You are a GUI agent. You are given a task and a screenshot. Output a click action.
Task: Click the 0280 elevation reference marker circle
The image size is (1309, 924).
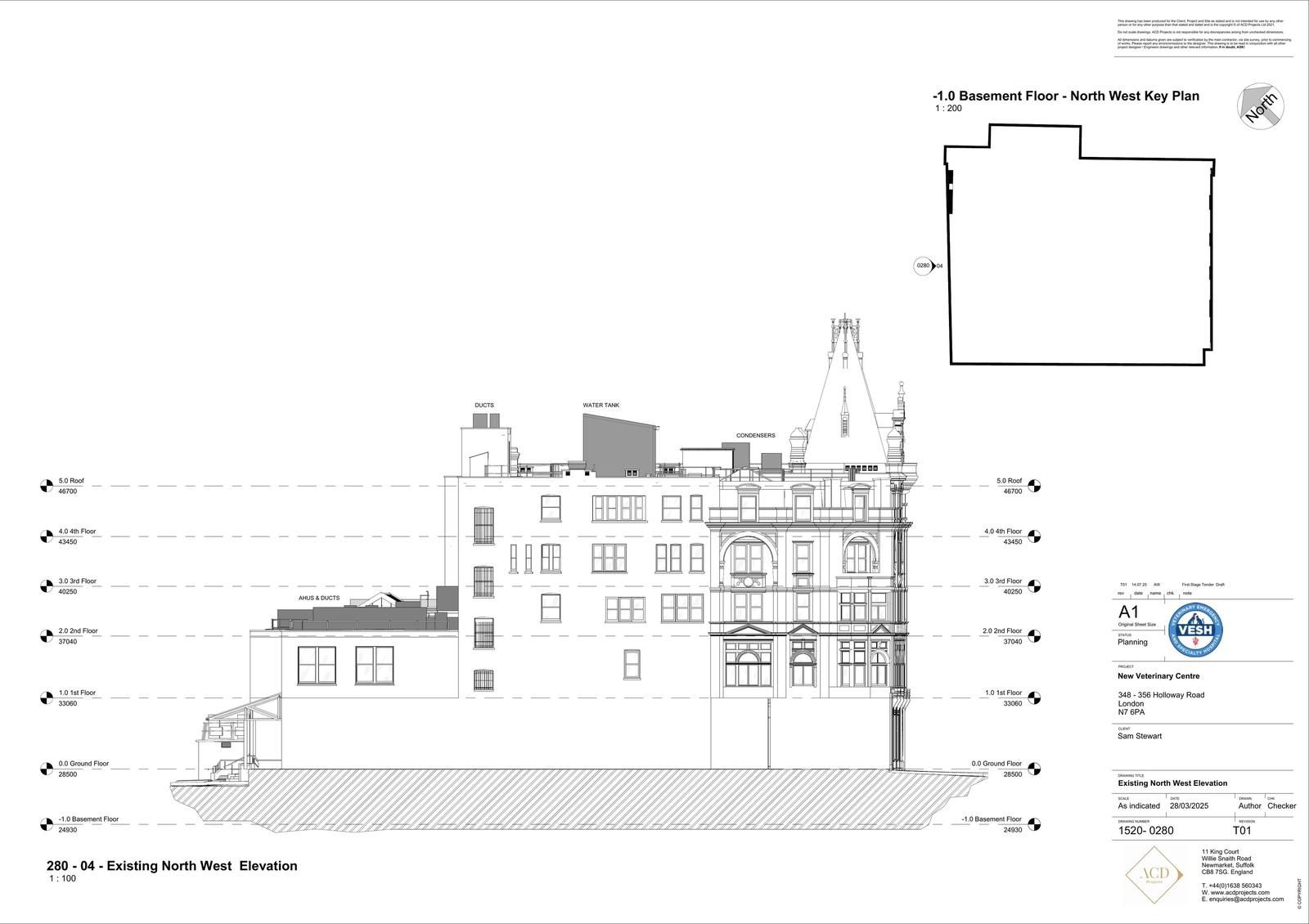click(923, 266)
